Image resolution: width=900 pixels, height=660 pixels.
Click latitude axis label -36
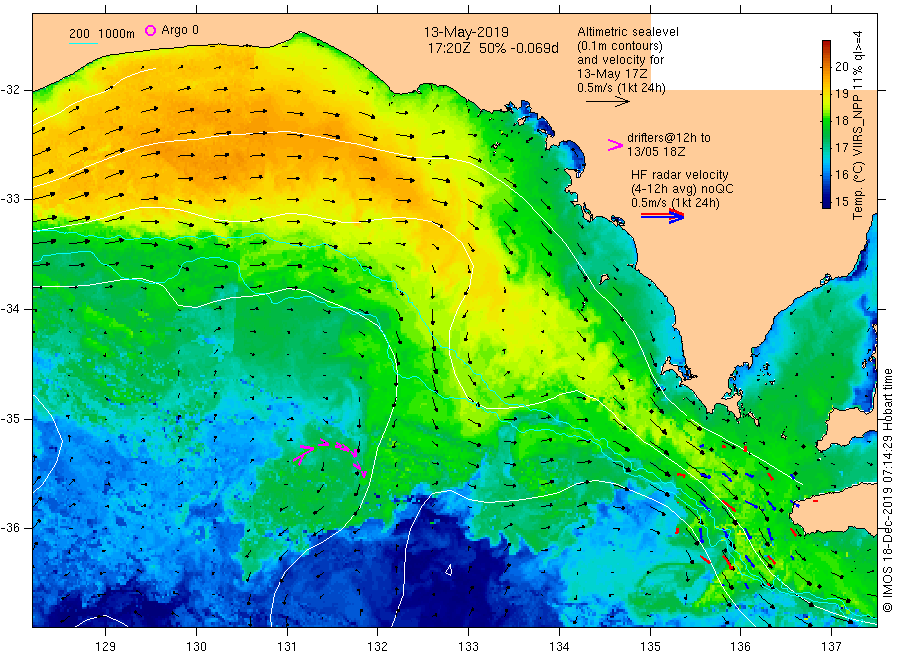pyautogui.click(x=10, y=527)
